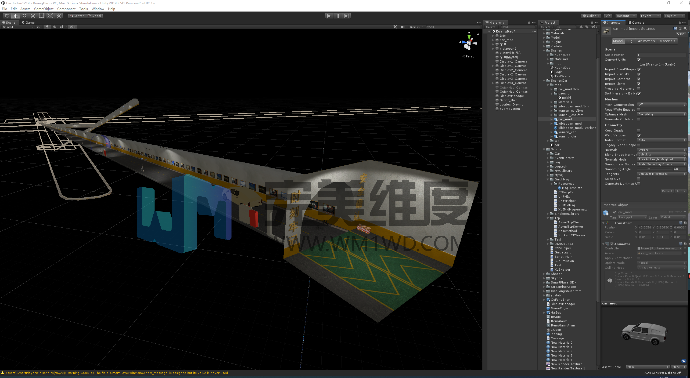Viewport: 690px width, 378px height.
Task: Open the Component menu
Action: [66, 8]
